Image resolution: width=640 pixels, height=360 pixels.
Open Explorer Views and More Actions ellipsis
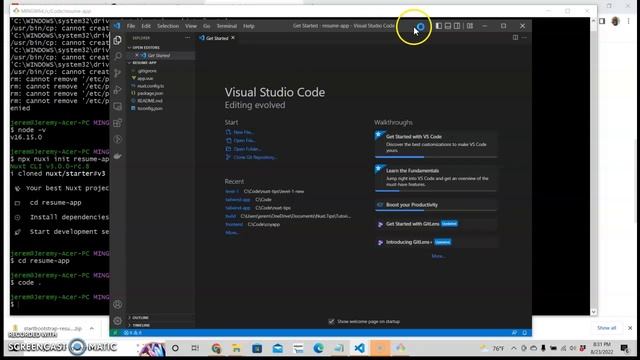[x=187, y=38]
